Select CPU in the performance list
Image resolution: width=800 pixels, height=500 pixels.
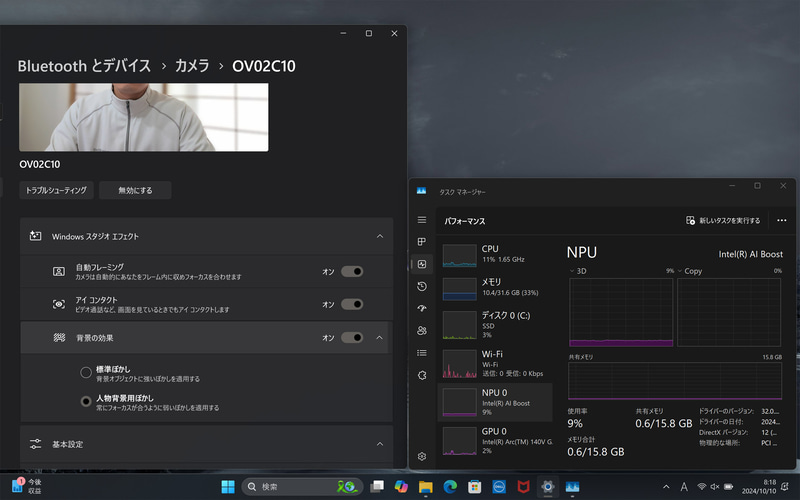point(496,255)
